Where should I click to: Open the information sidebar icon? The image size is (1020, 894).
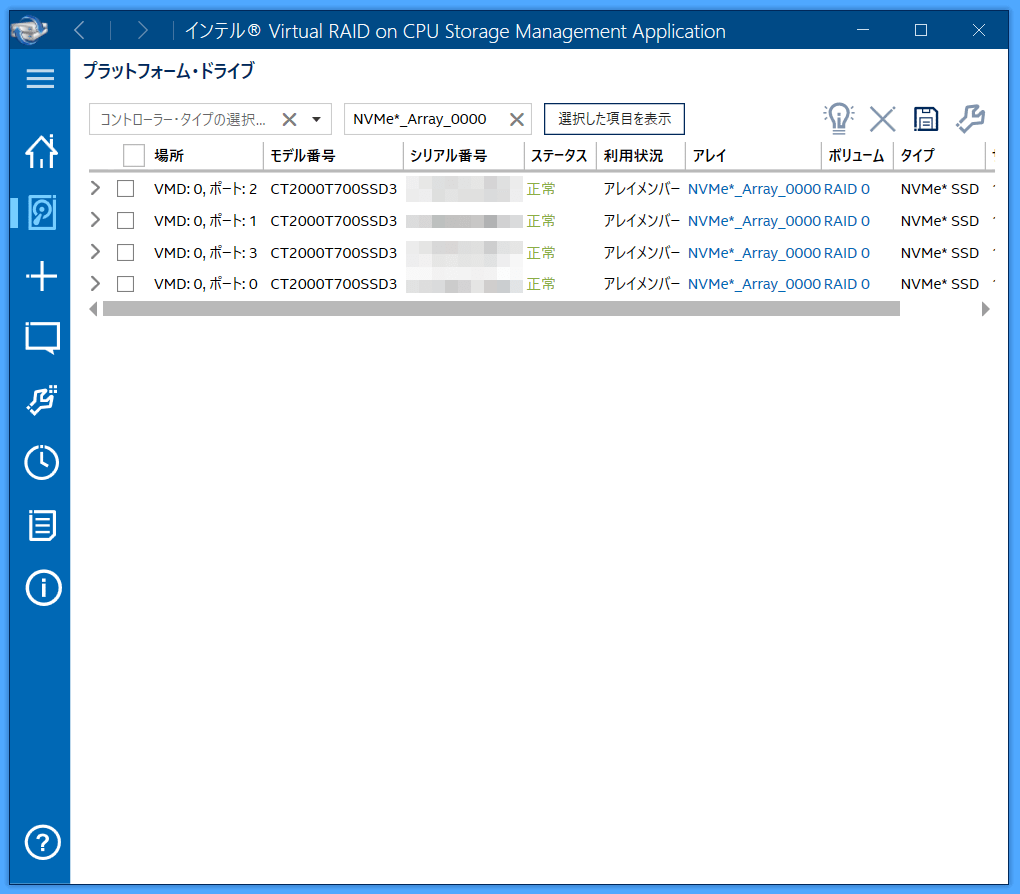click(43, 588)
